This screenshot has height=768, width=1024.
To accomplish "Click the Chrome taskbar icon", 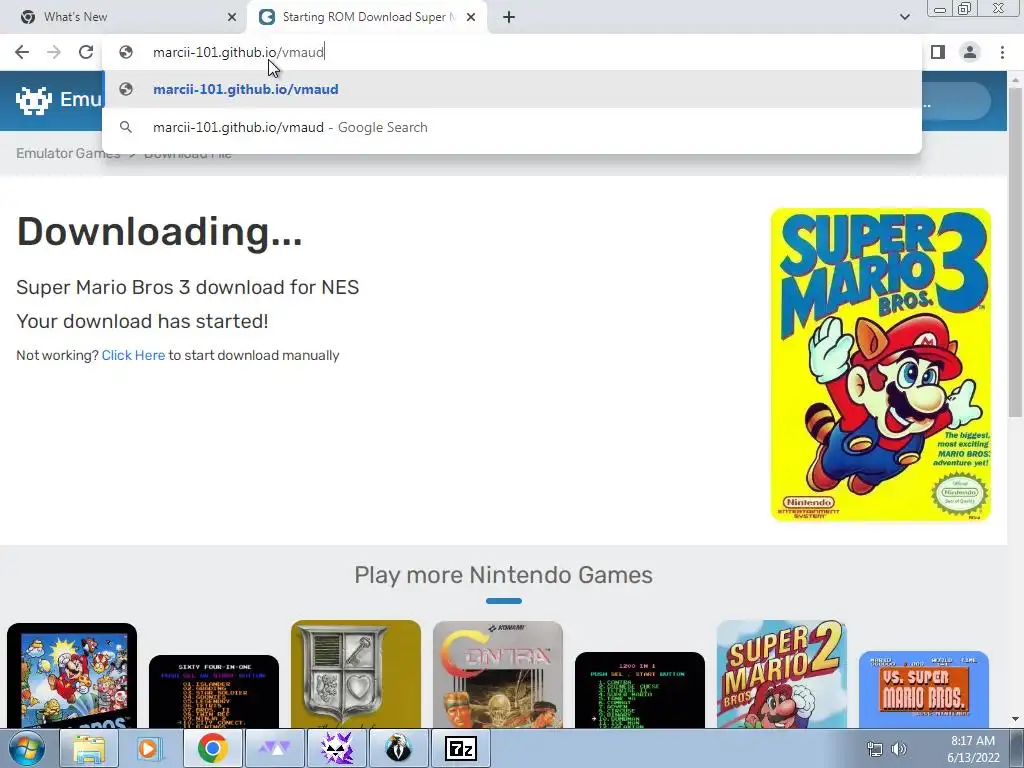I will click(x=212, y=748).
